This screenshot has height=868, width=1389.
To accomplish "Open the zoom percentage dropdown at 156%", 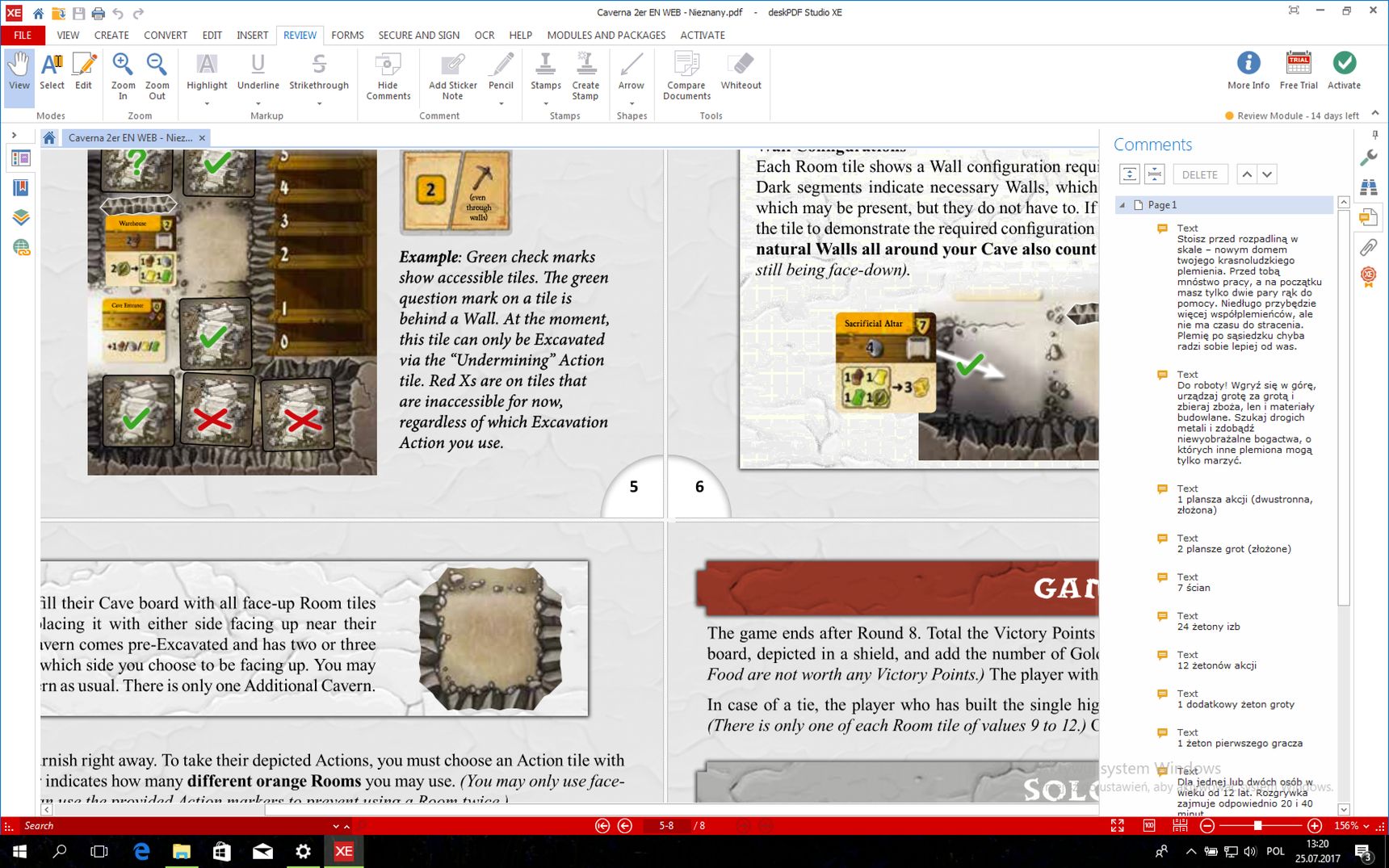I will click(x=1366, y=826).
